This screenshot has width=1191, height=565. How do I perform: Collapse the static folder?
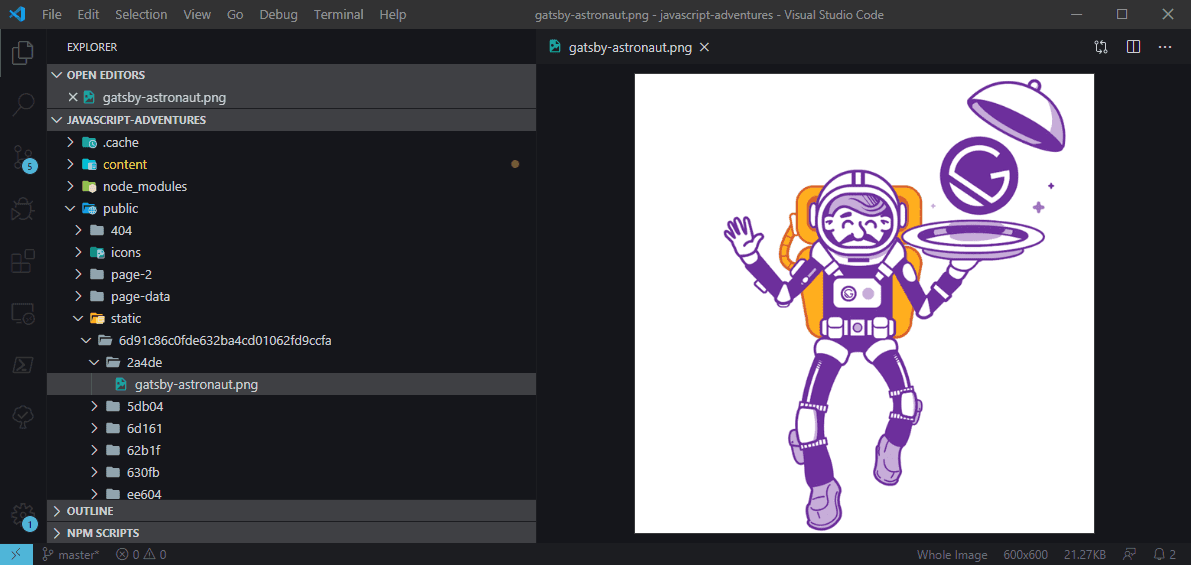click(292, 318)
